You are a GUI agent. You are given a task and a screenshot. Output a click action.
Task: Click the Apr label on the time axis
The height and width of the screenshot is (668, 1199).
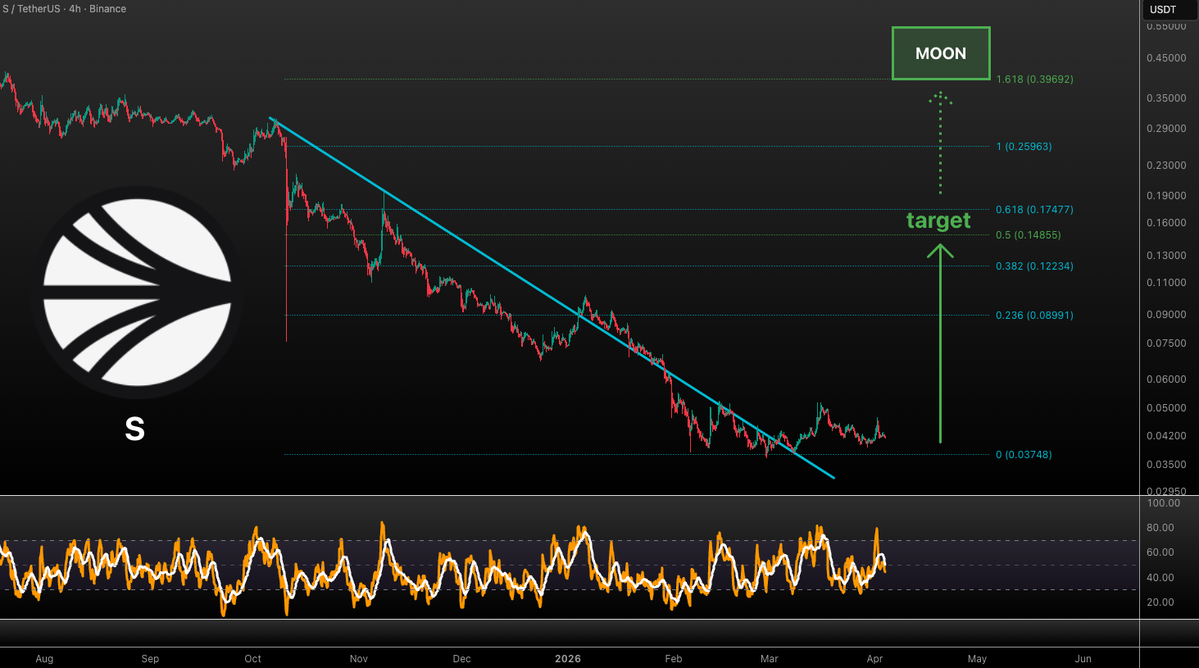[x=875, y=659]
